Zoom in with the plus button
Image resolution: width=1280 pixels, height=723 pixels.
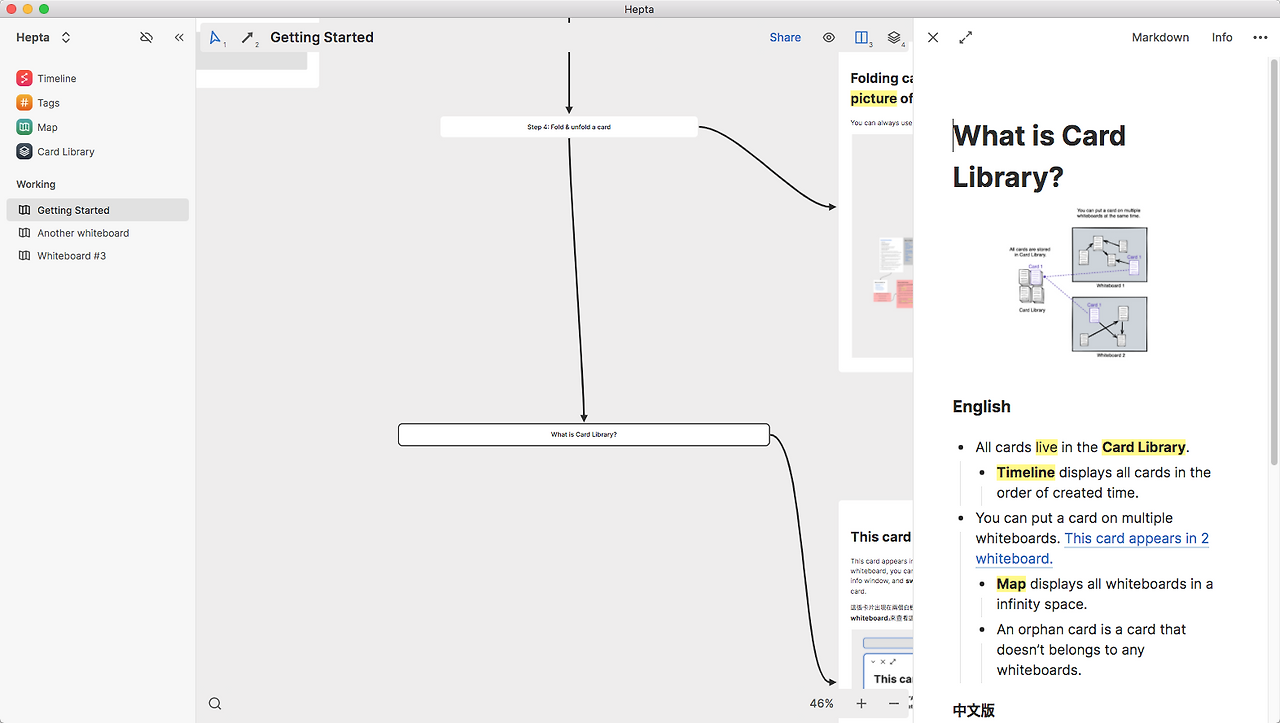pyautogui.click(x=861, y=704)
